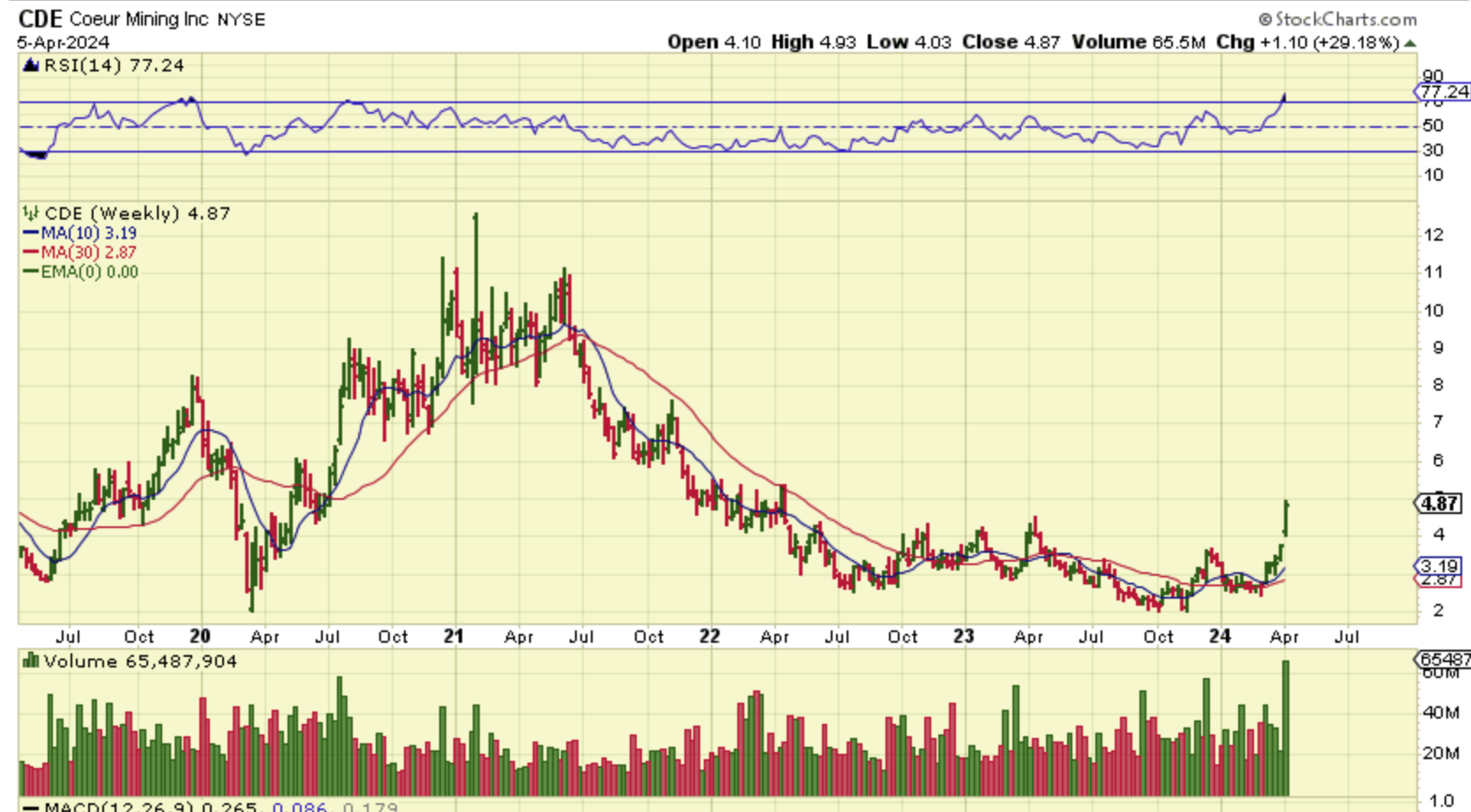Screen dimensions: 1471x812
Task: Click the 40M label on the volume axis
Action: [x=1440, y=712]
